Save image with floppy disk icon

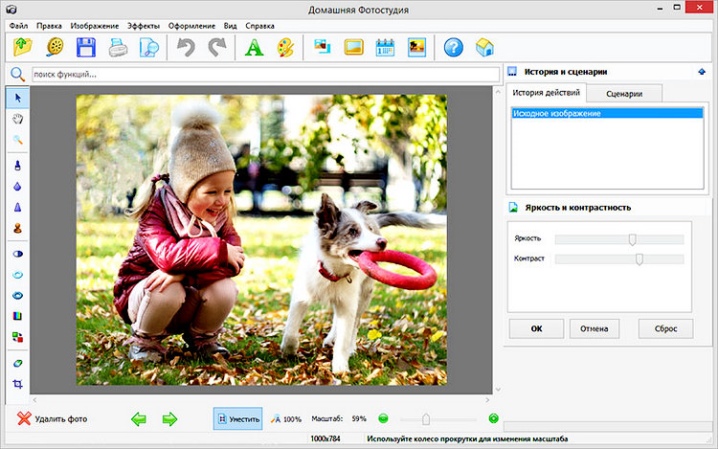[x=86, y=47]
